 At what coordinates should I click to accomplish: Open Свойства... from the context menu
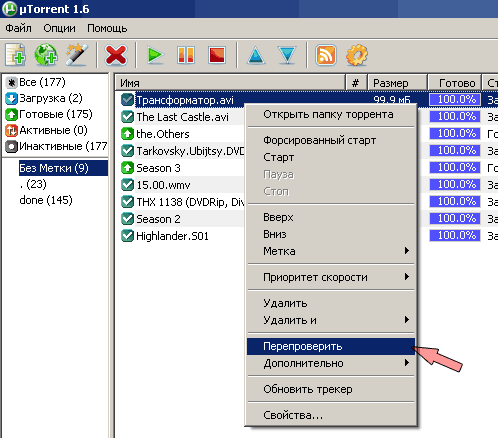coord(332,415)
